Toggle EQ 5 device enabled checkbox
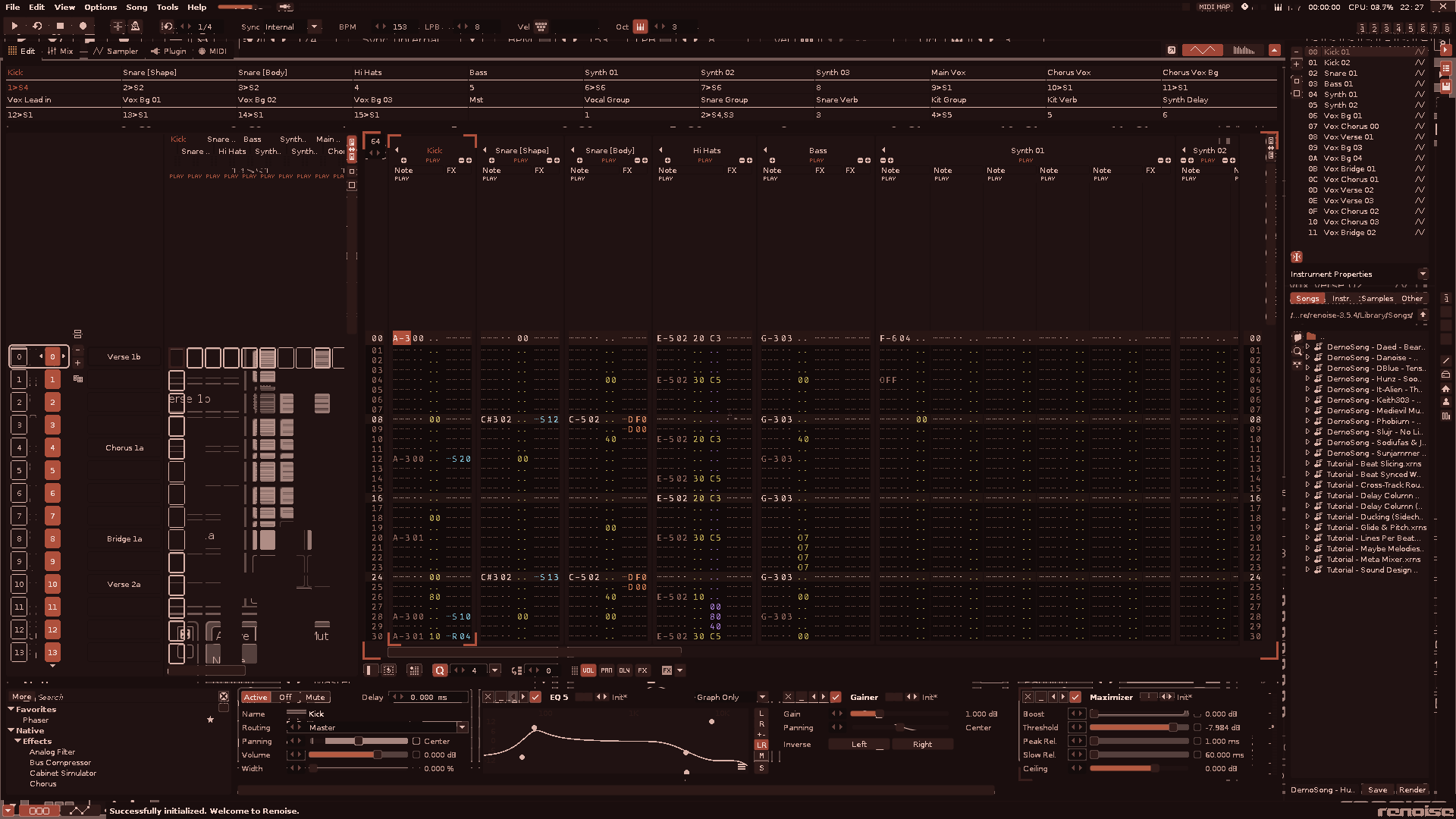Screen dimensions: 1456x819 (x=535, y=697)
